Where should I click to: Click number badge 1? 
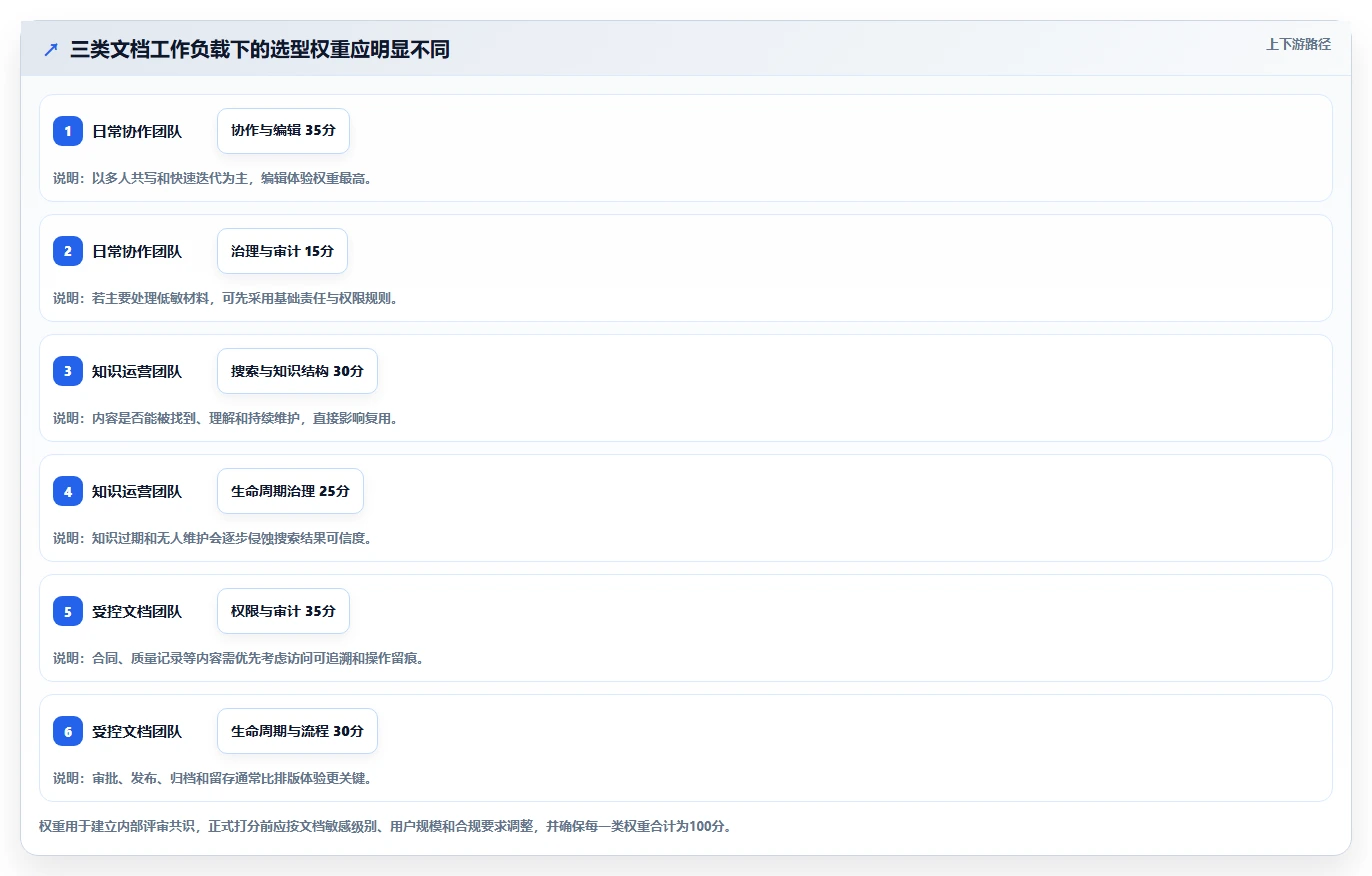pyautogui.click(x=68, y=131)
